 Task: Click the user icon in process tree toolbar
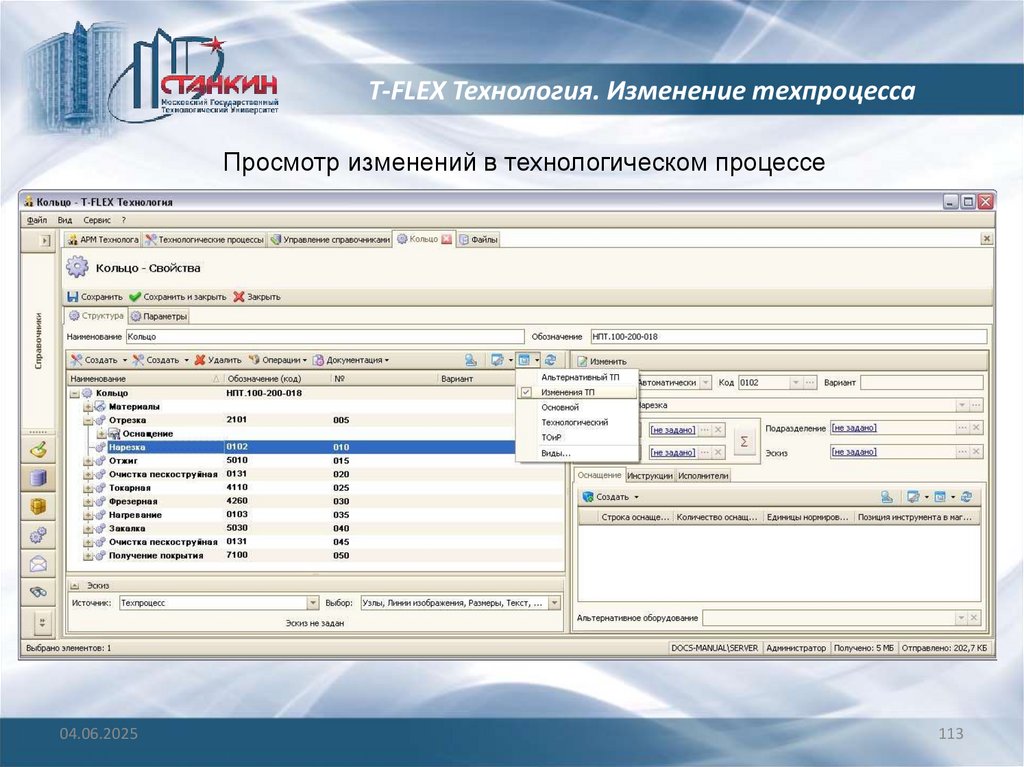(471, 360)
